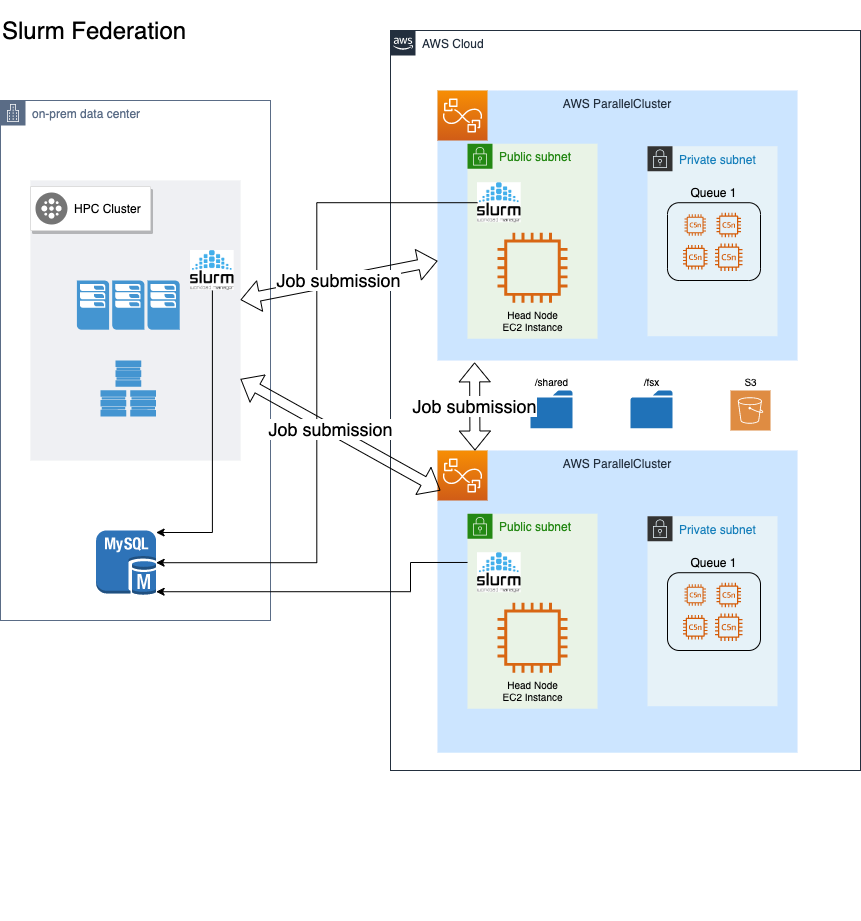Click the /fsx text label

pyautogui.click(x=651, y=382)
